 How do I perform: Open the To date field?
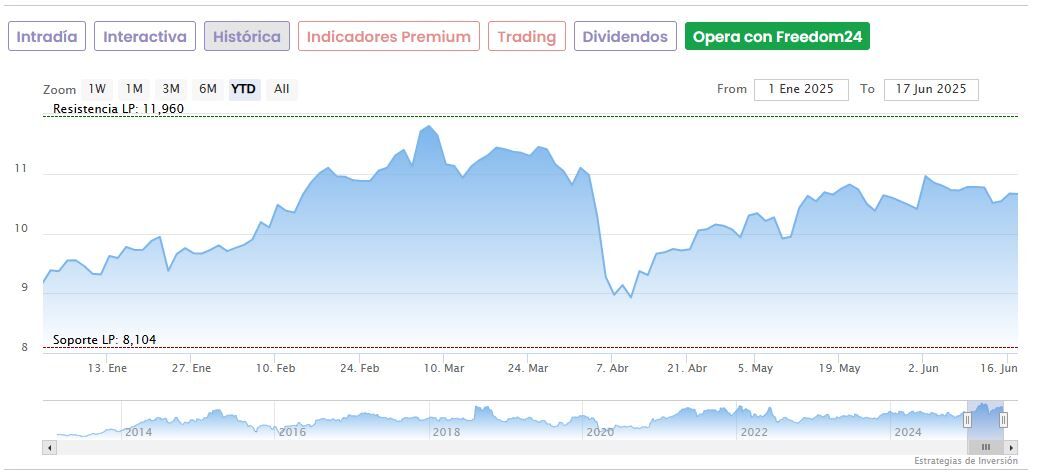pos(931,89)
